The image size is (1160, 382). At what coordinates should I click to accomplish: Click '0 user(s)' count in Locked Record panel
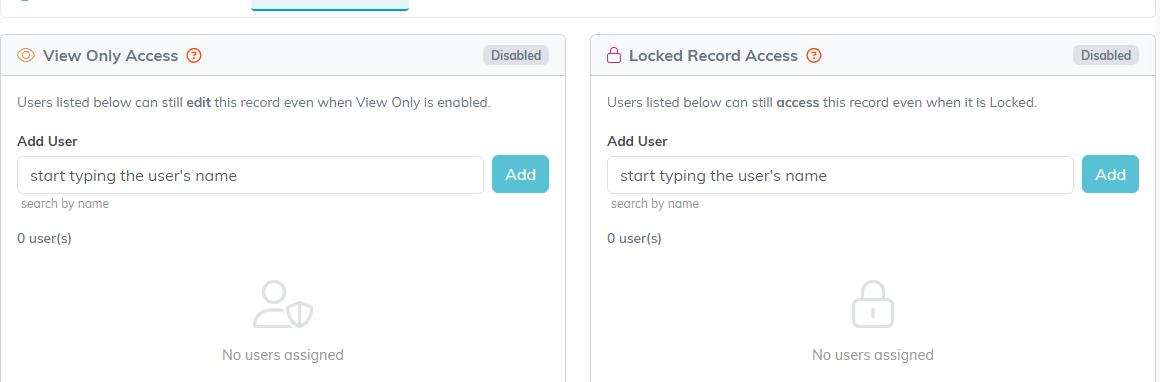coord(634,238)
